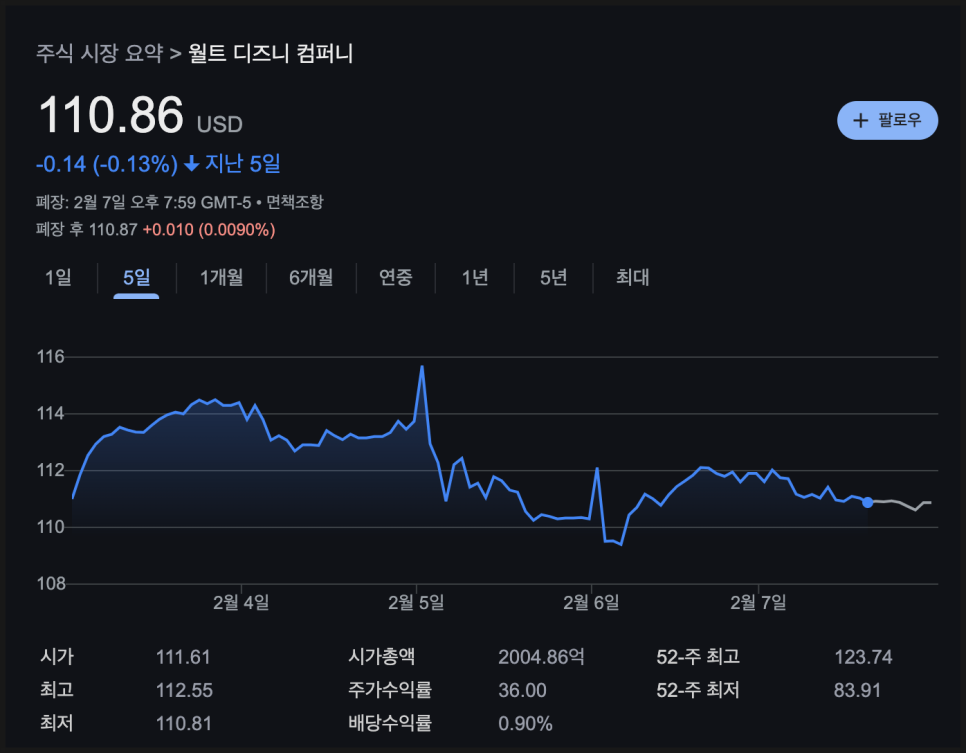
Task: Click the 지난 5일 period text
Action: [x=243, y=163]
